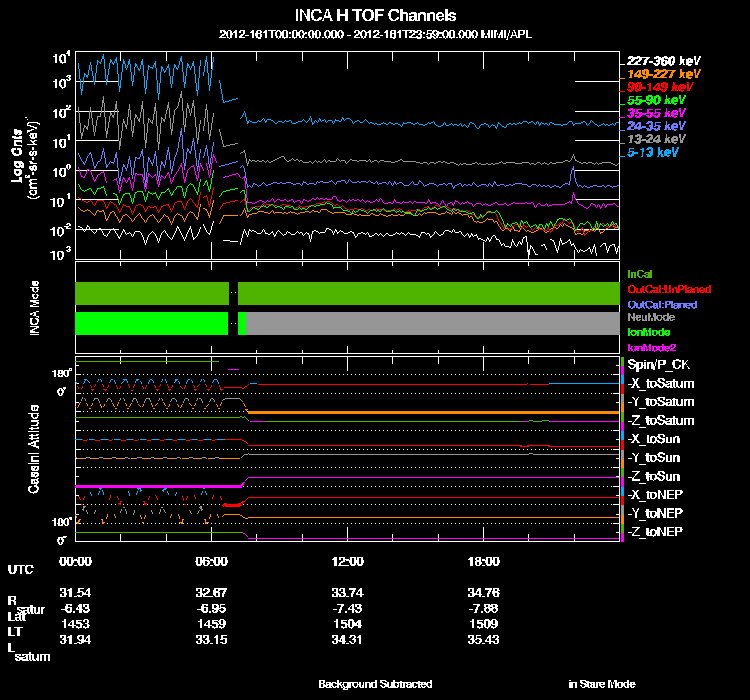750x700 pixels.
Task: Click the R value 33.74
Action: 347,592
